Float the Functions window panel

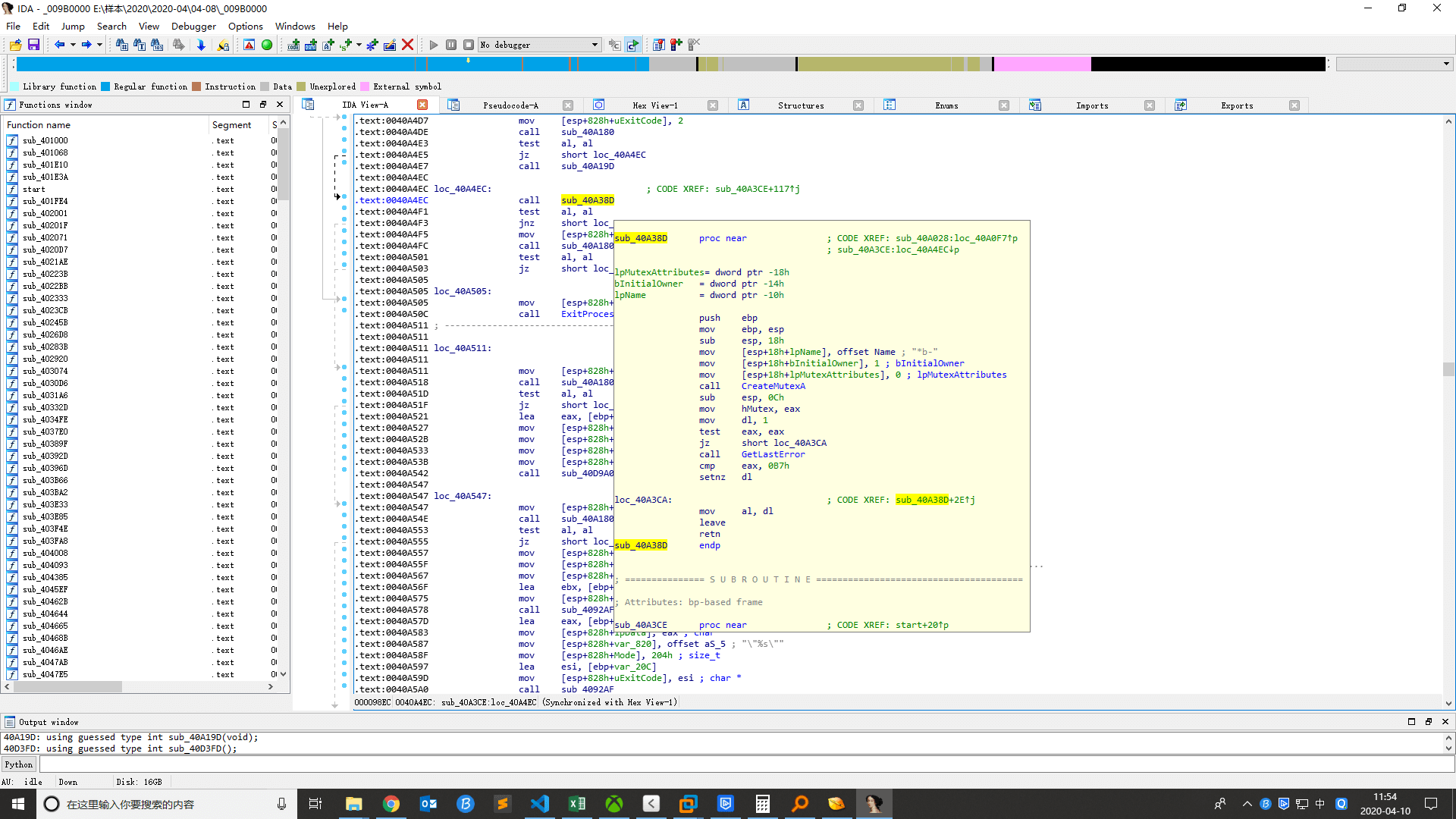pos(263,105)
